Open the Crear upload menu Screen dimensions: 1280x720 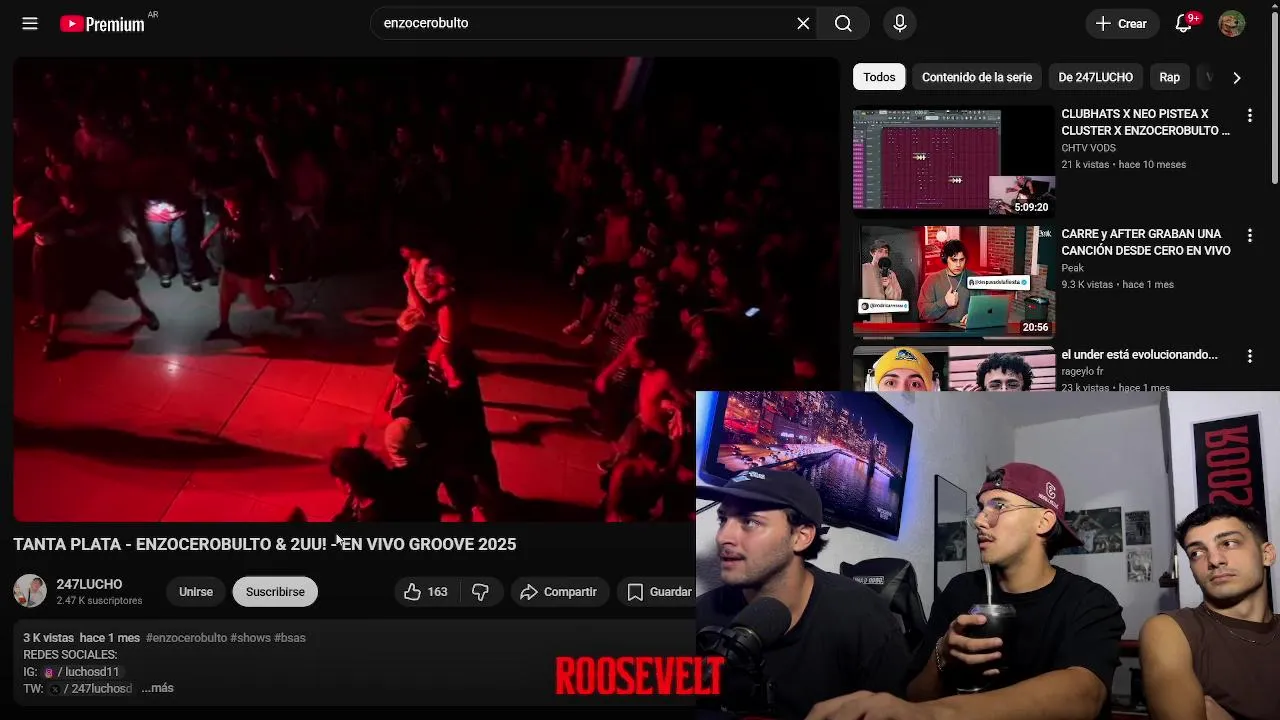pos(1122,23)
